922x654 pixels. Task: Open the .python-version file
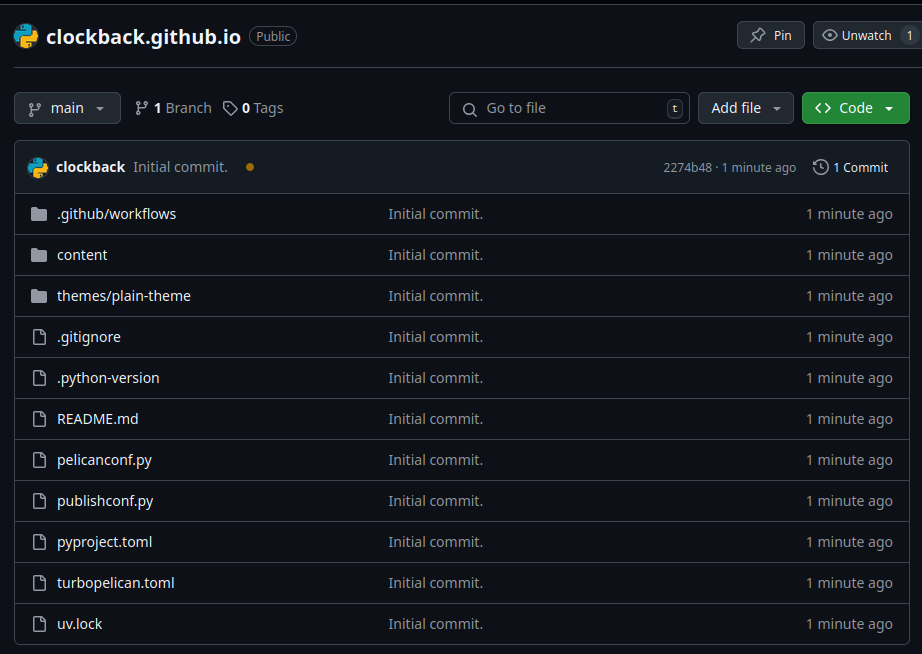pyautogui.click(x=108, y=378)
